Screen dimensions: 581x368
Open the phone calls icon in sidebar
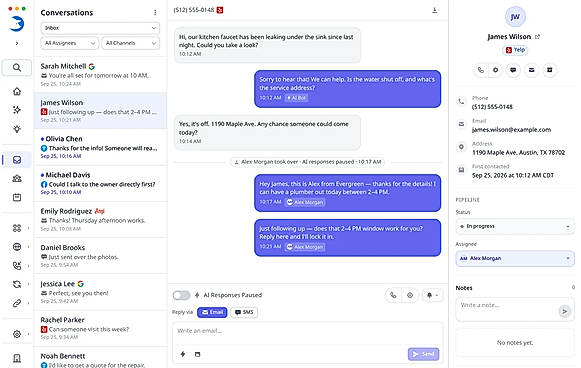pos(17,265)
